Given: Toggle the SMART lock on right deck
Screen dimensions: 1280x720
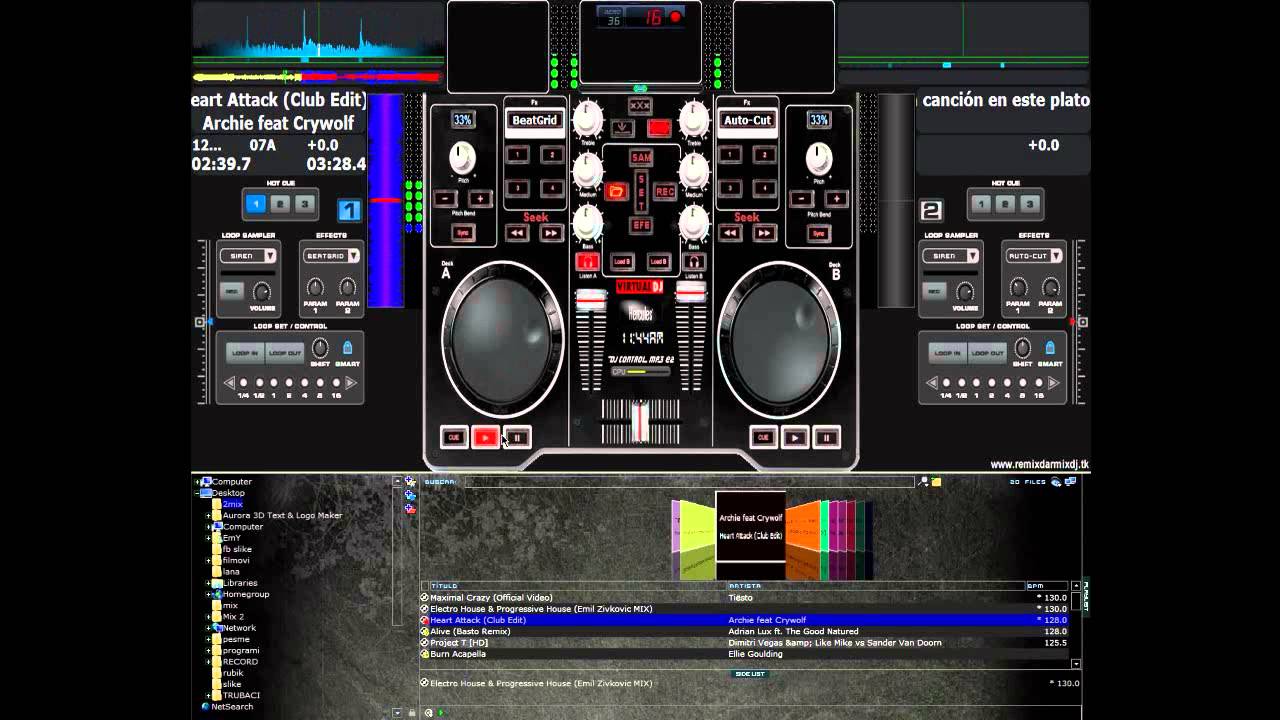Looking at the screenshot, I should (1049, 348).
